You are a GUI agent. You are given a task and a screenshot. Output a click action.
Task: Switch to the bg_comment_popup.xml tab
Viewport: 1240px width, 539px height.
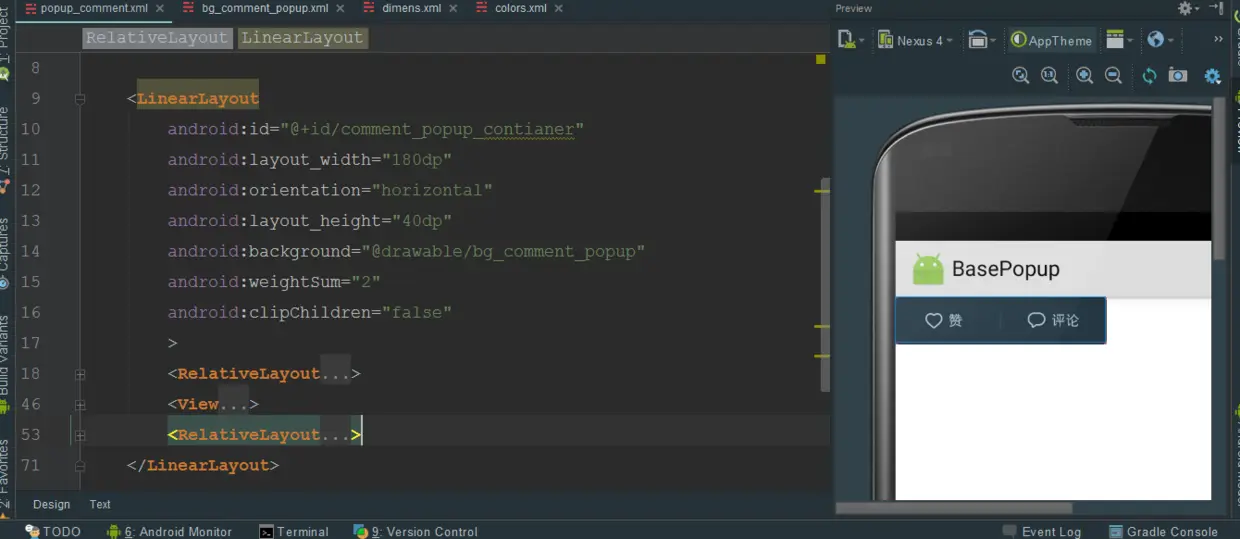point(264,8)
